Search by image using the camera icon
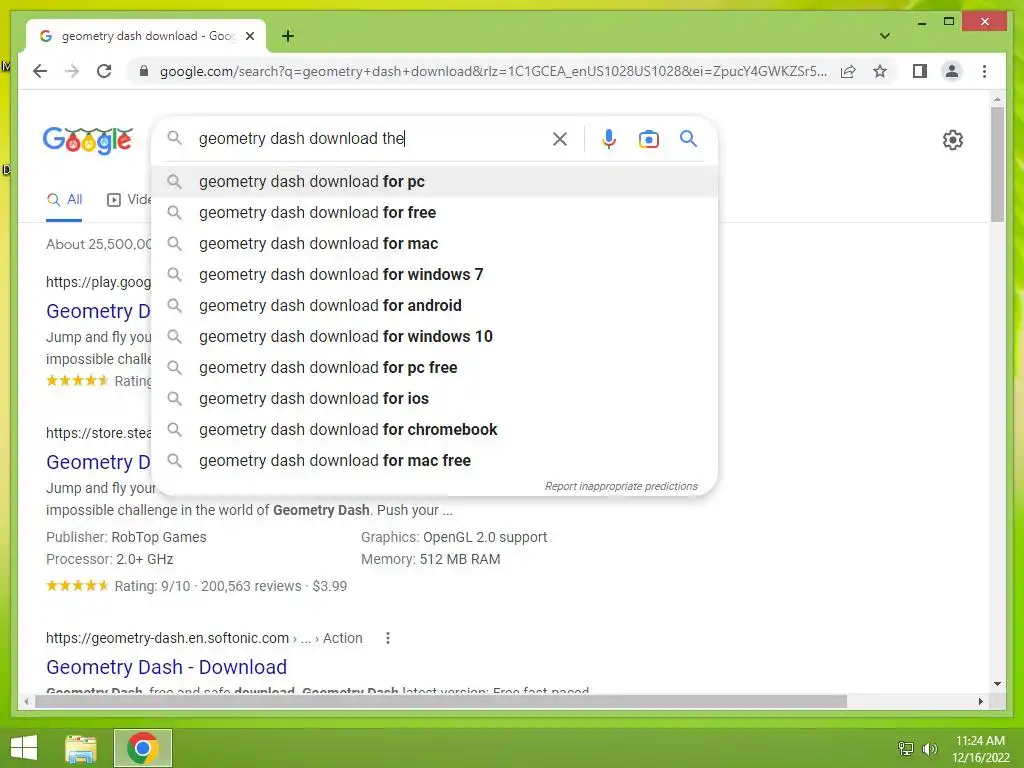 648,138
